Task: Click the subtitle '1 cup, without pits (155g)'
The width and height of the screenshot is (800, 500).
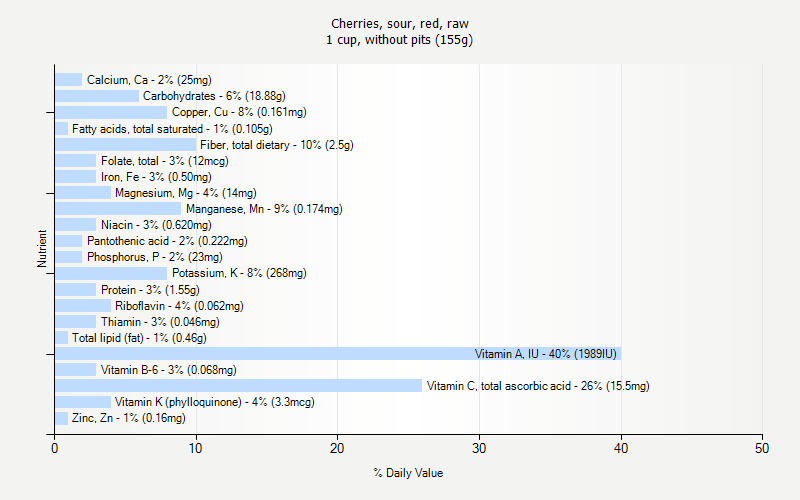Action: (x=399, y=40)
